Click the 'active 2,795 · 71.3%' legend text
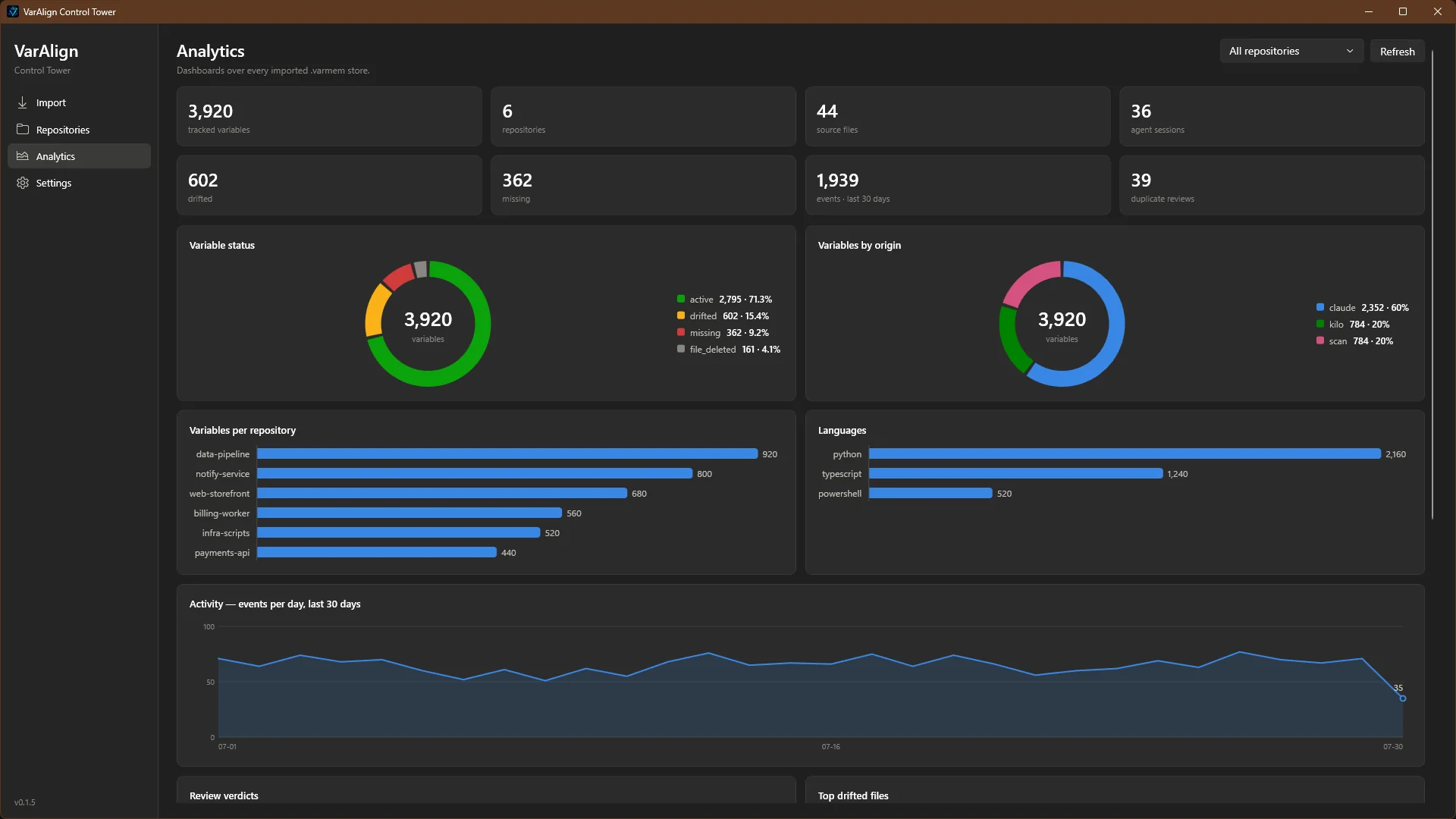This screenshot has height=819, width=1456. click(x=731, y=300)
